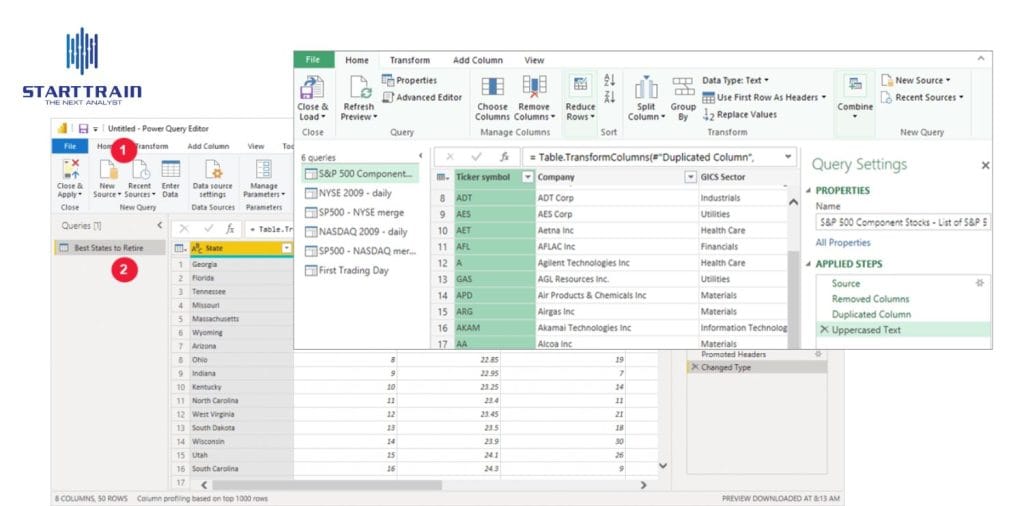The width and height of the screenshot is (1024, 506).
Task: Click Refresh Preview in the front ribbon
Action: pyautogui.click(x=359, y=99)
